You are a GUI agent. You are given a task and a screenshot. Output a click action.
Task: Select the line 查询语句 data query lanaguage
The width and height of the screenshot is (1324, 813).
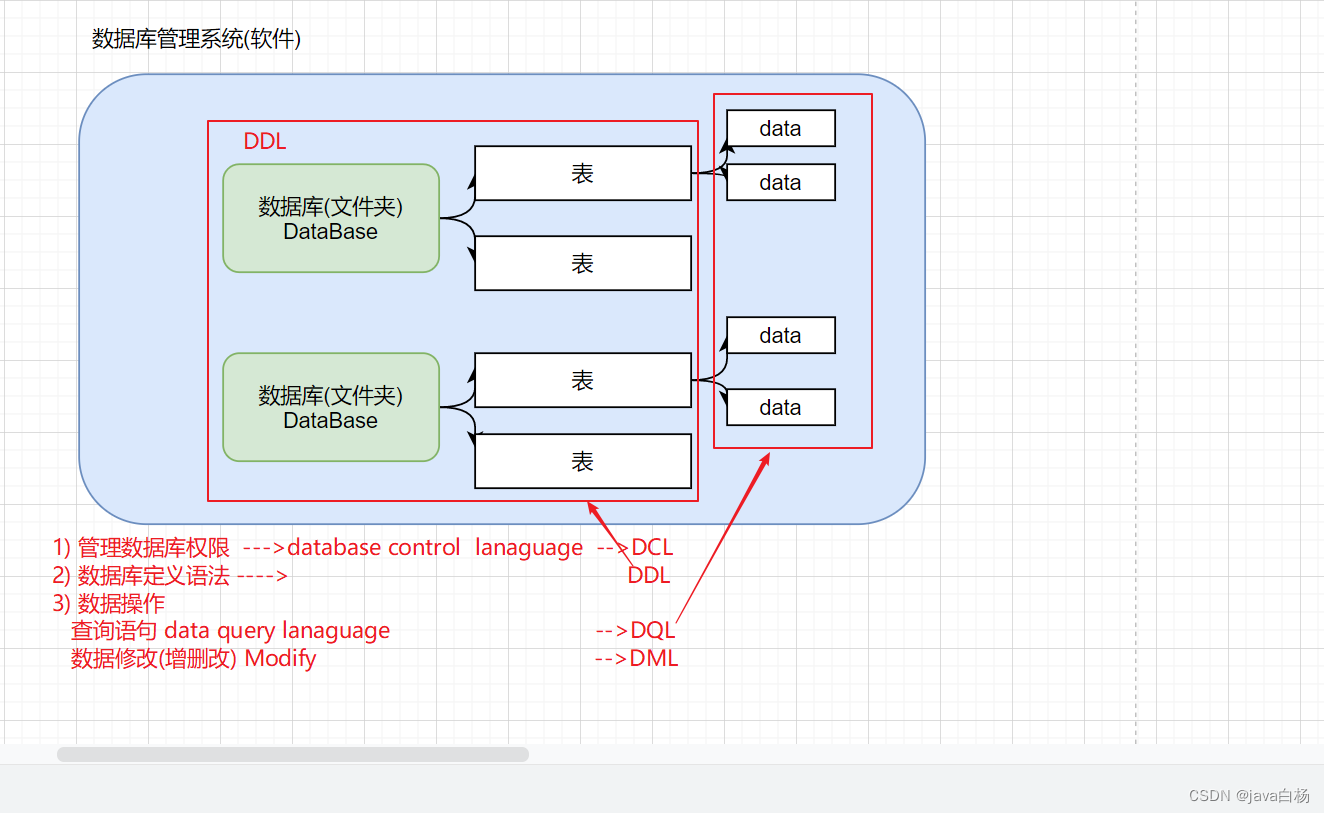[x=231, y=631]
